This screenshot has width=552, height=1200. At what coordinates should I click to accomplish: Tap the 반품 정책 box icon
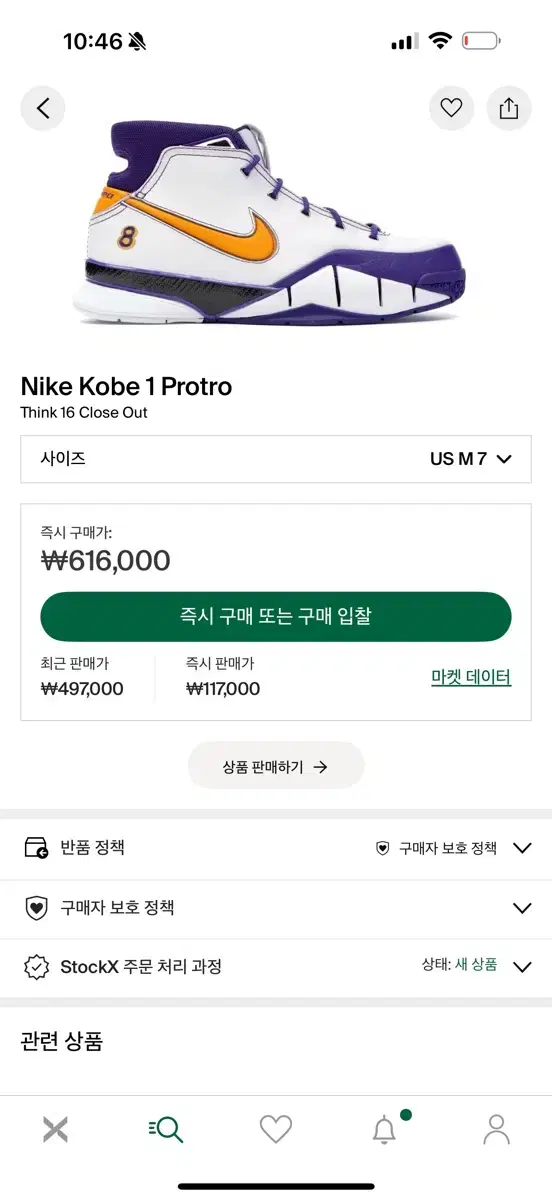click(x=36, y=848)
